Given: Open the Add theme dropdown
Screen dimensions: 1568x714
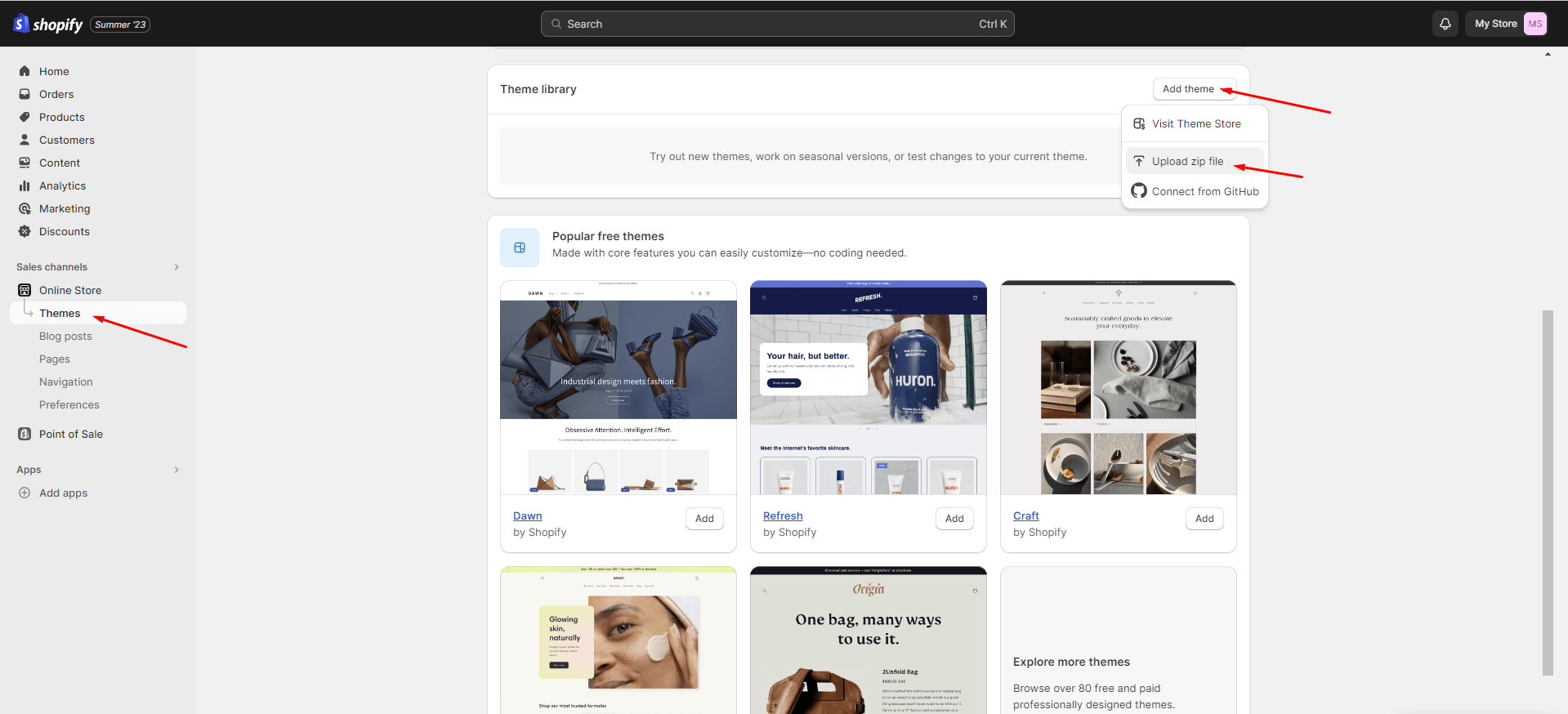Looking at the screenshot, I should (1194, 89).
